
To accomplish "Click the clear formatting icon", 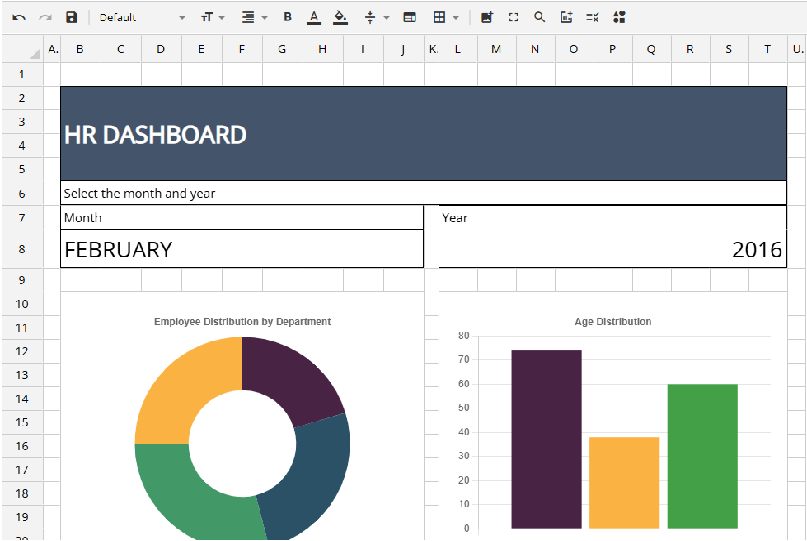I will [x=592, y=17].
